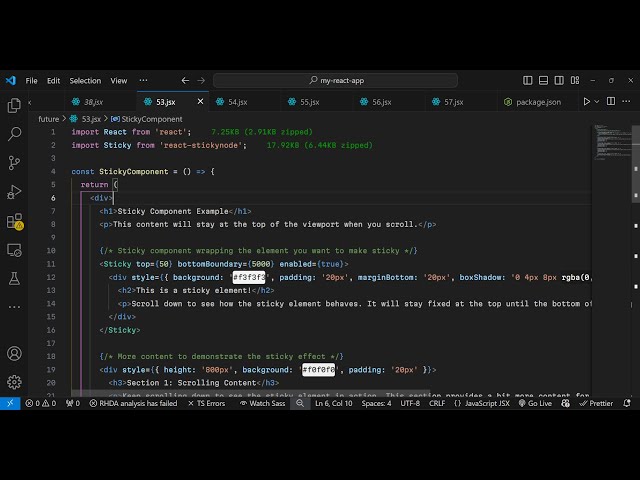Open the Search view in activity bar

[14, 133]
